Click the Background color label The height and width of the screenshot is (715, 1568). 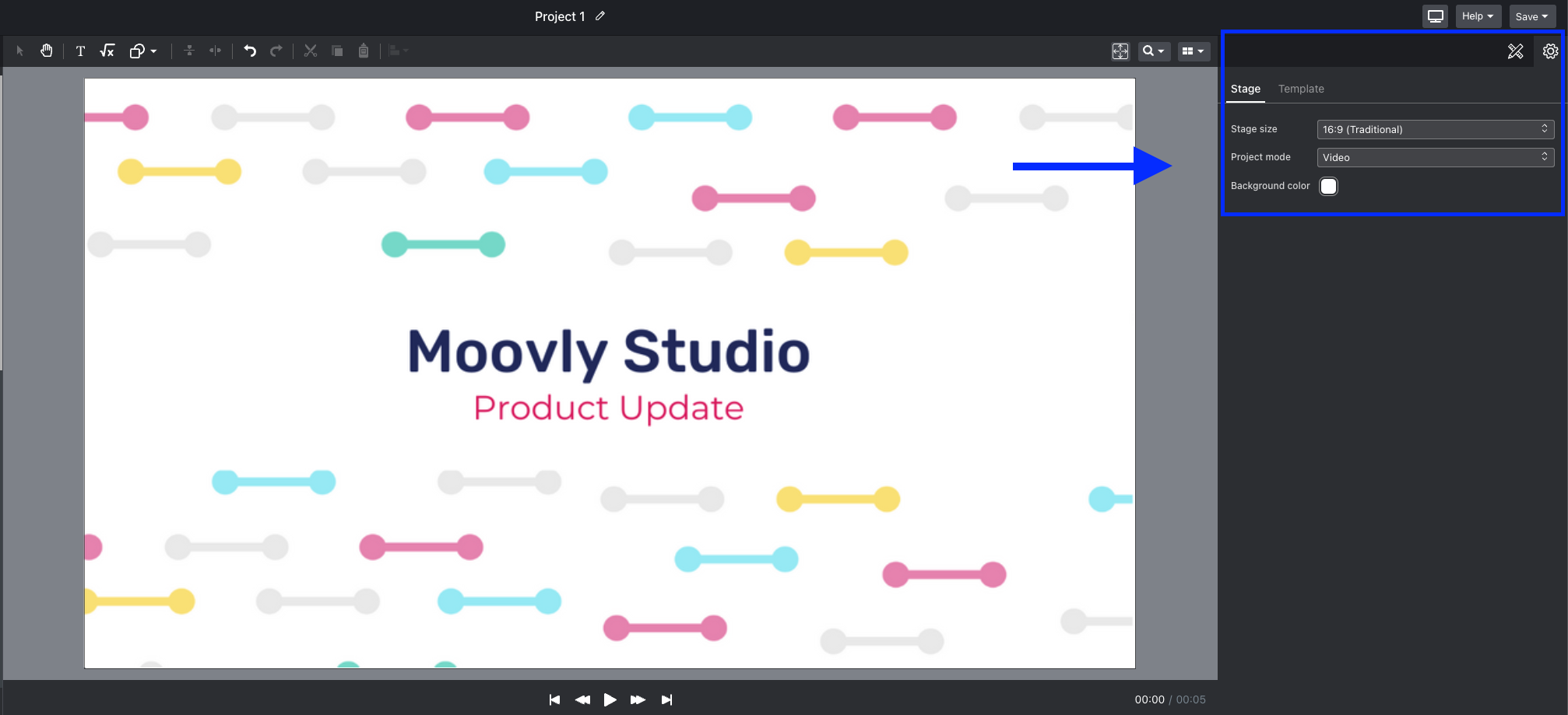(1270, 186)
